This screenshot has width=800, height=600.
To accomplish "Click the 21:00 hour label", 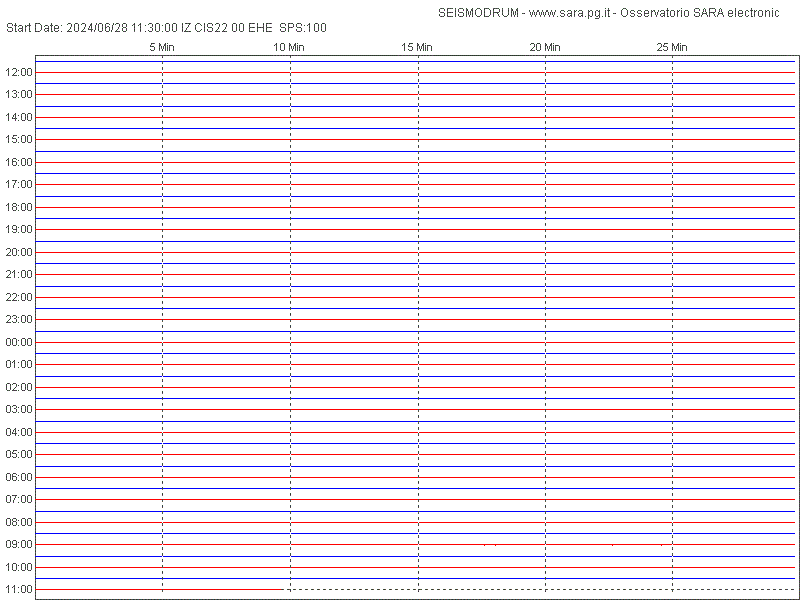I will click(18, 274).
